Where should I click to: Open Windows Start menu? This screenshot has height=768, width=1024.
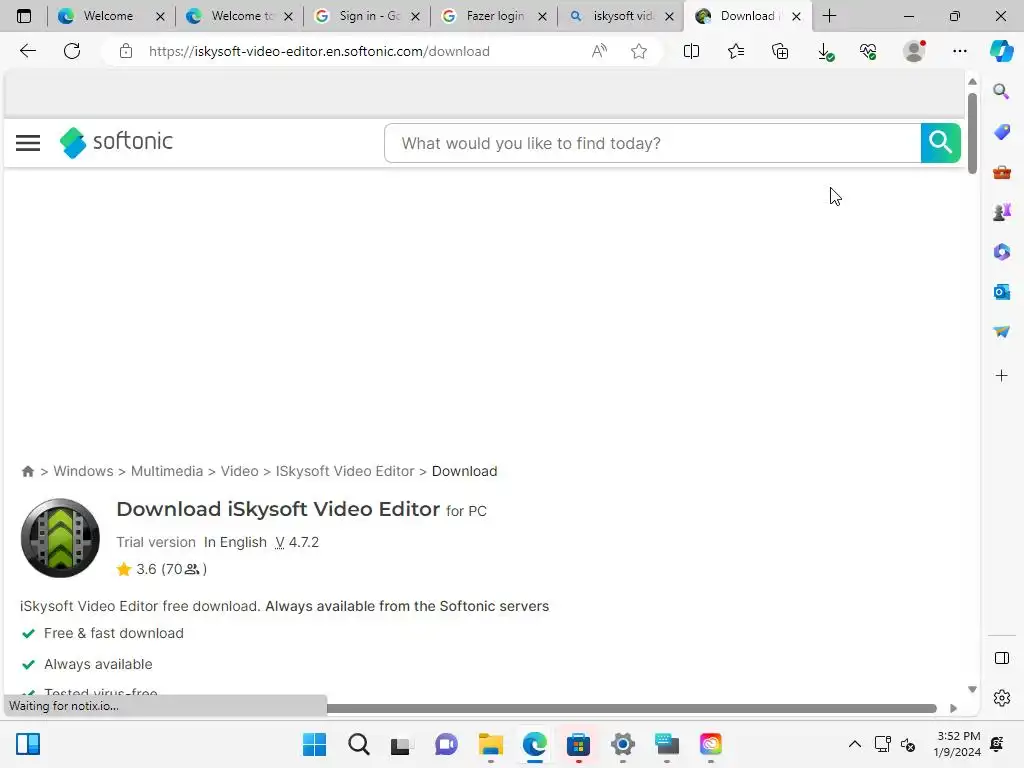[x=314, y=744]
